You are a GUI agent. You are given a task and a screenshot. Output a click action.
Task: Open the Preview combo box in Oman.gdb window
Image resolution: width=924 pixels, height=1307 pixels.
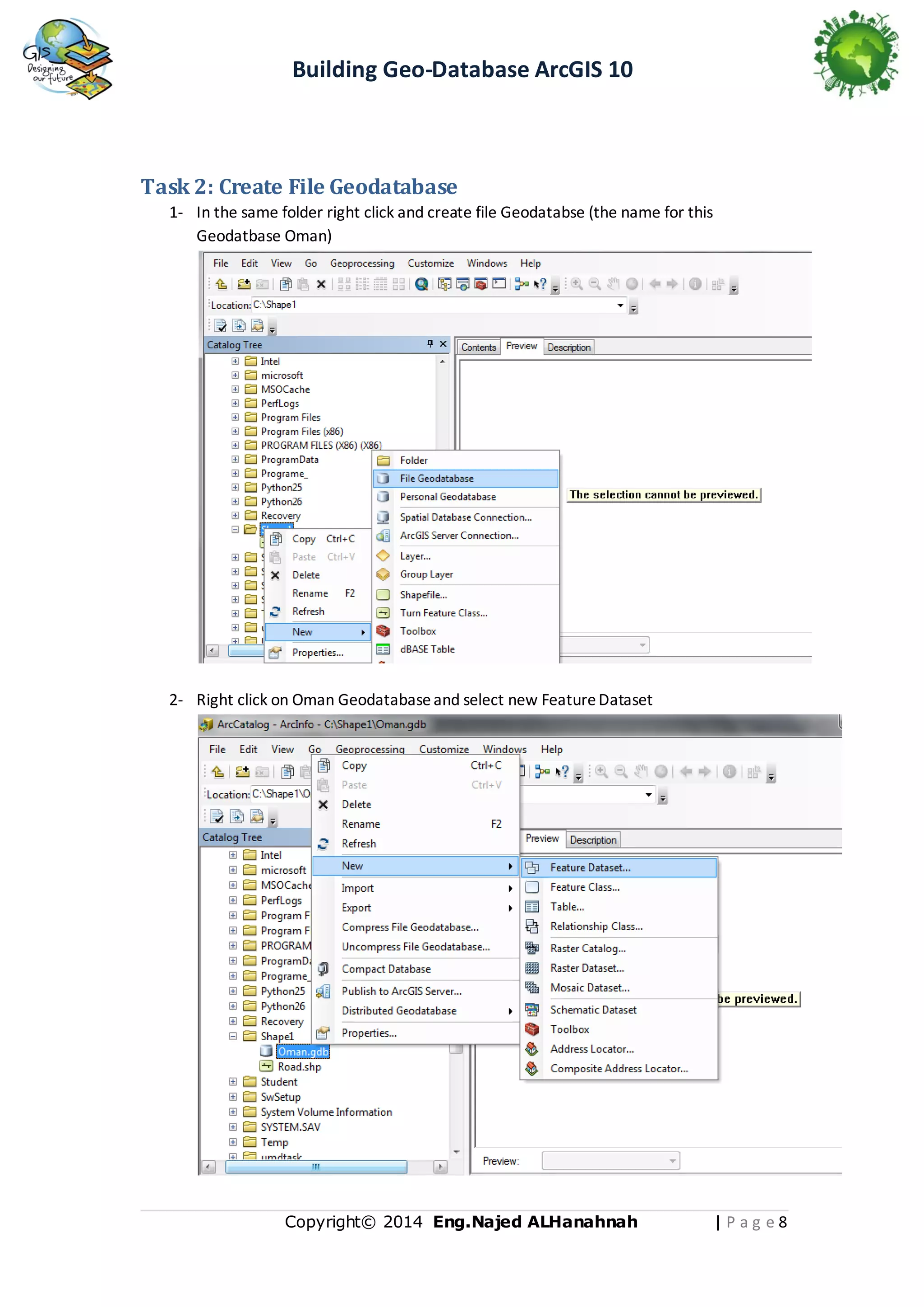(x=610, y=1161)
